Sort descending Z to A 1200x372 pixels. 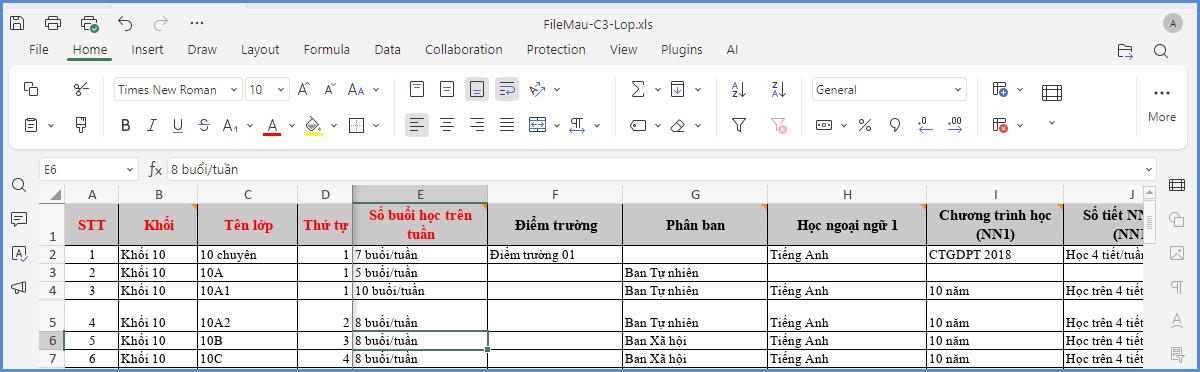[x=779, y=90]
